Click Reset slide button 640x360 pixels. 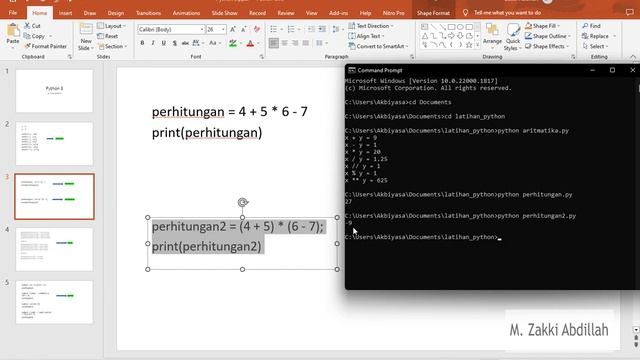click(x=107, y=36)
